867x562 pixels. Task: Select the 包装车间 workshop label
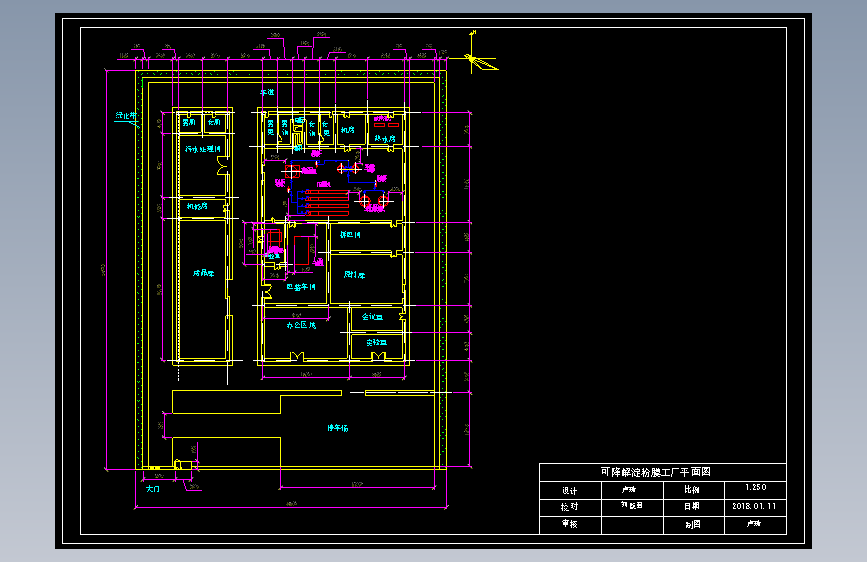click(301, 287)
